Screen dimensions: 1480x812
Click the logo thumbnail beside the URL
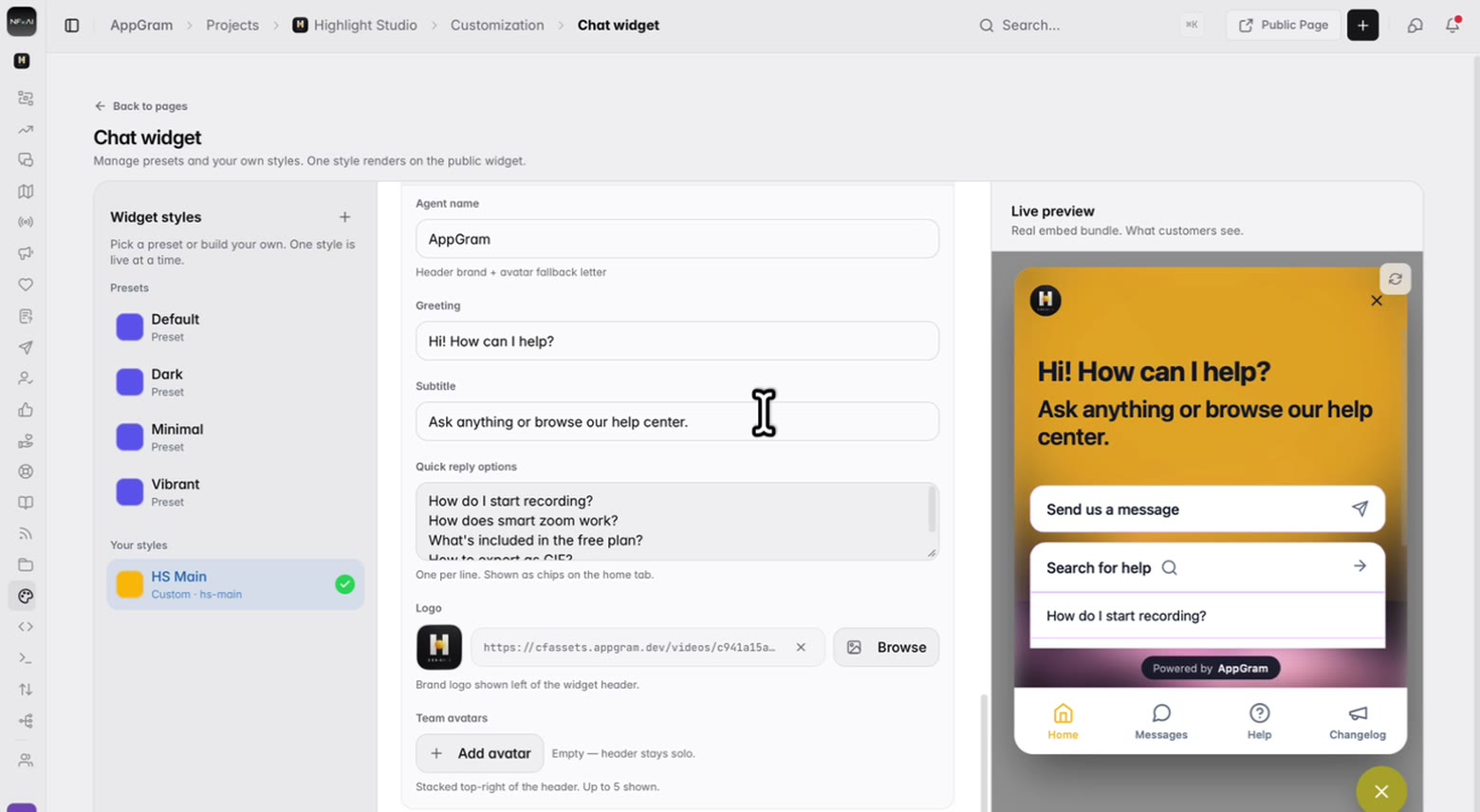tap(439, 647)
